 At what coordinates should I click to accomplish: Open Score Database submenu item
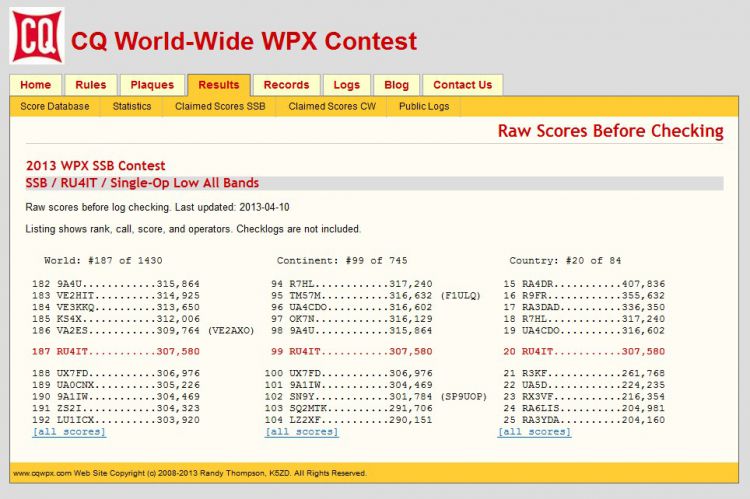pyautogui.click(x=55, y=107)
